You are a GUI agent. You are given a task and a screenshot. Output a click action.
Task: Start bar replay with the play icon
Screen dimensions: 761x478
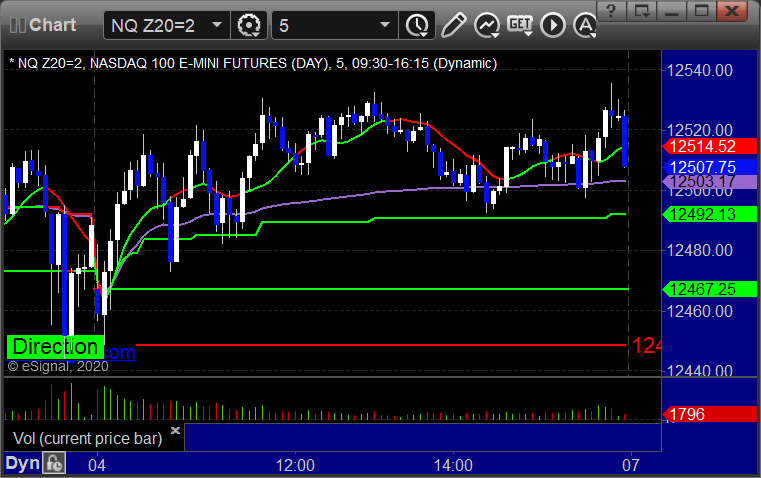(553, 25)
